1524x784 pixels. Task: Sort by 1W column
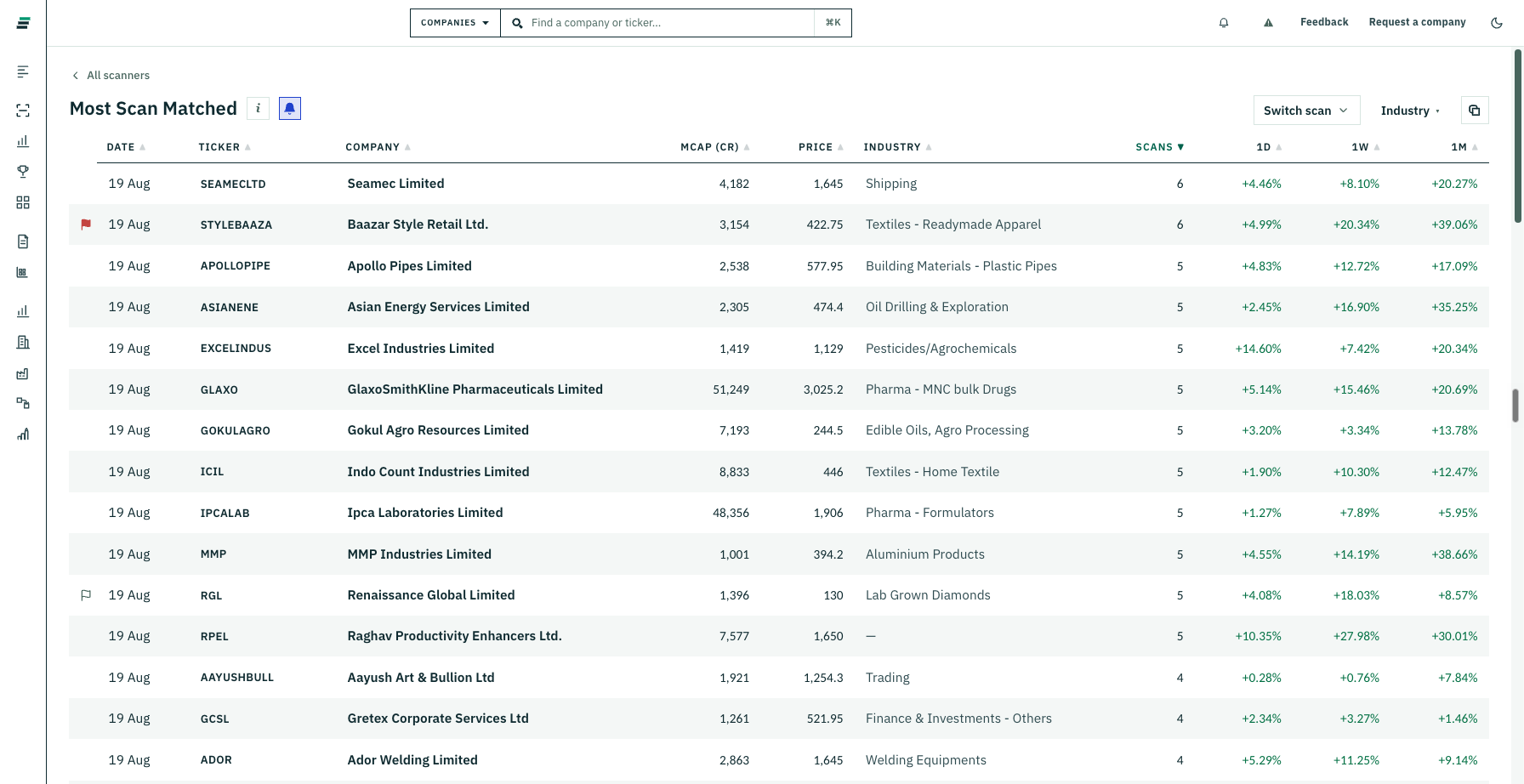[1366, 147]
